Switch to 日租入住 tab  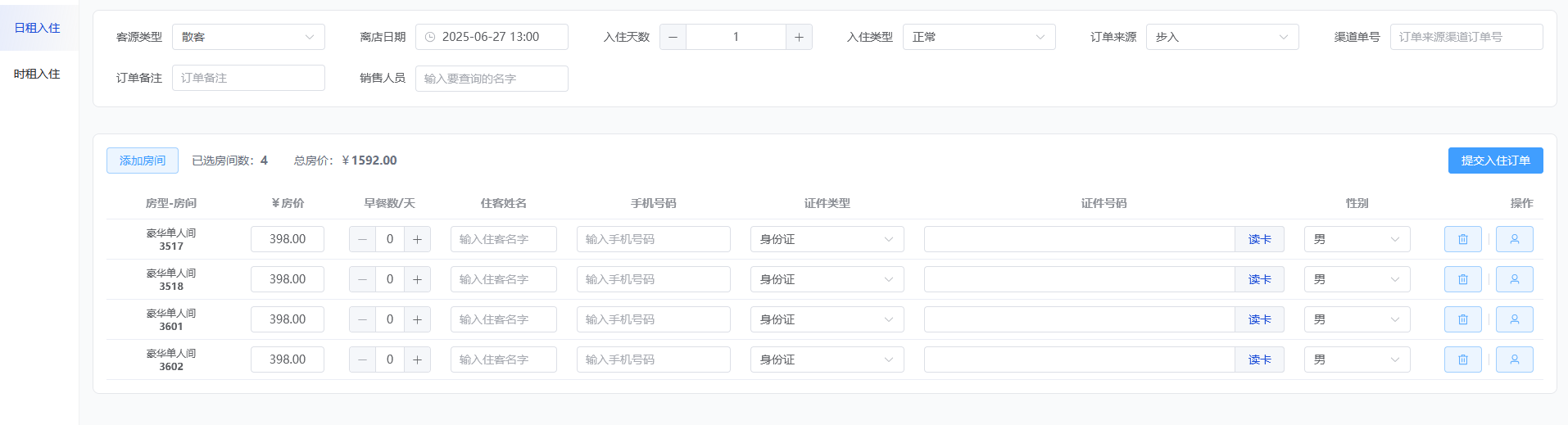[38, 28]
